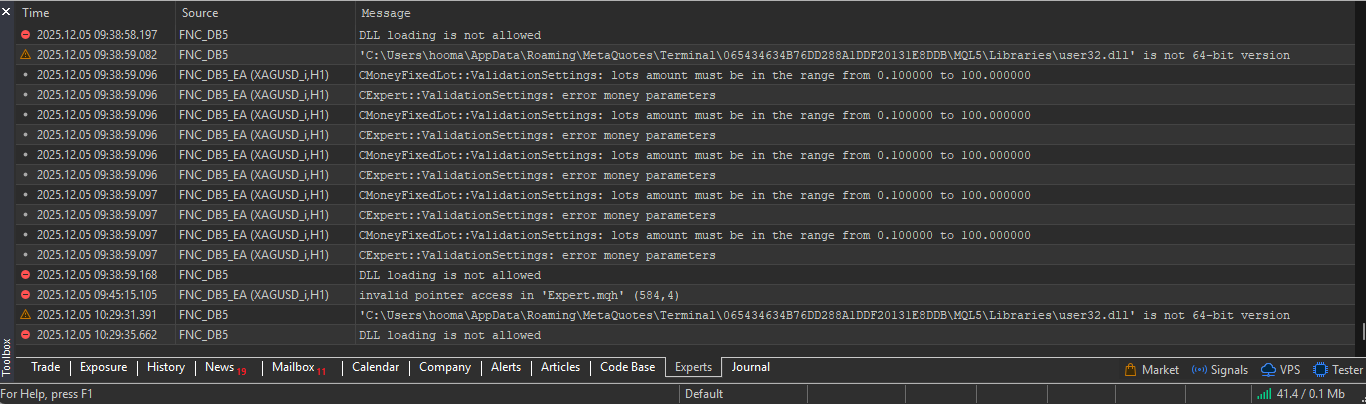Sort the log by the Time column header
Screen dimensions: 1366x404
(x=36, y=13)
